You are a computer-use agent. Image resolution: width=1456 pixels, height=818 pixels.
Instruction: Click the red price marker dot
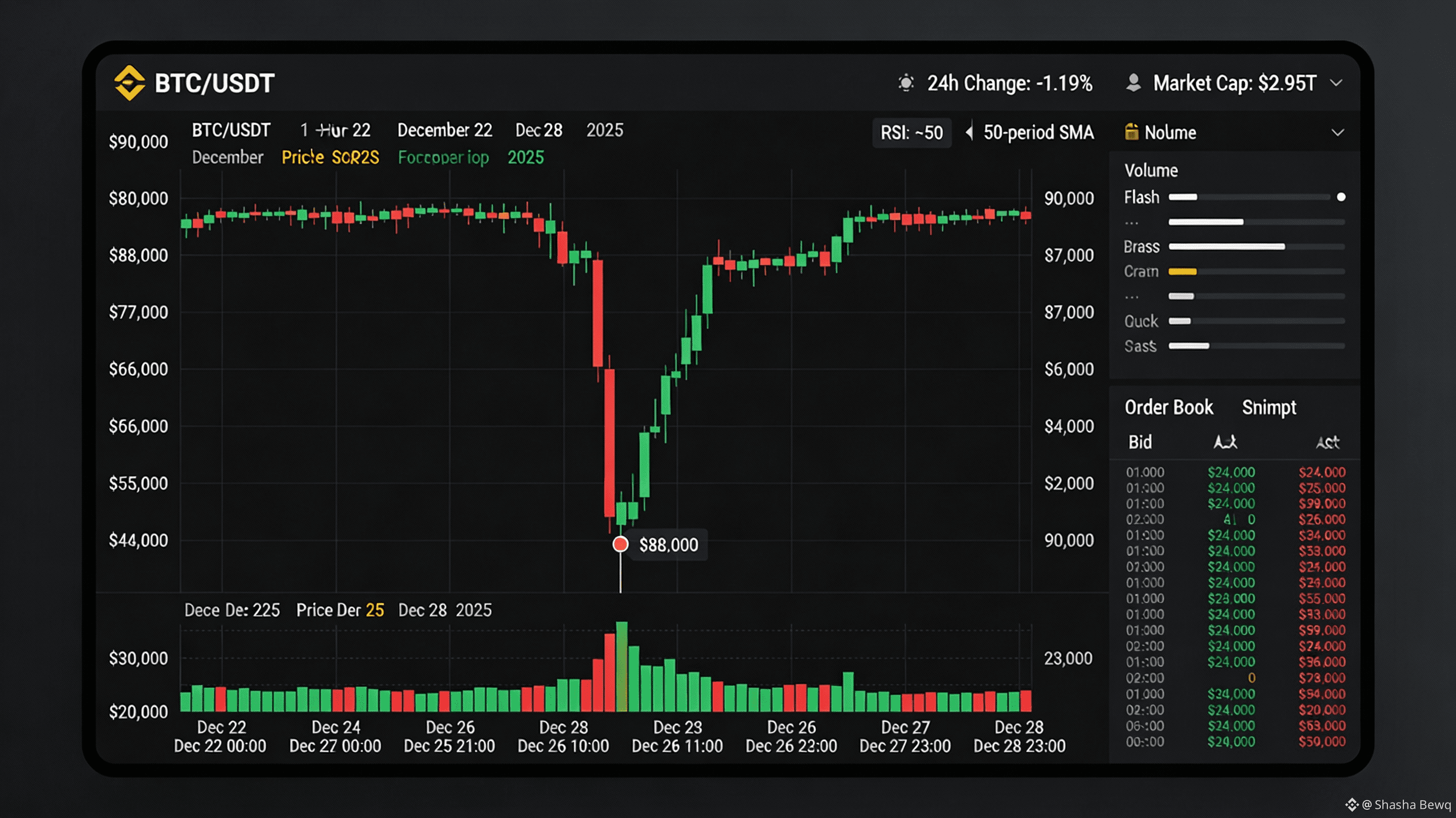click(620, 544)
